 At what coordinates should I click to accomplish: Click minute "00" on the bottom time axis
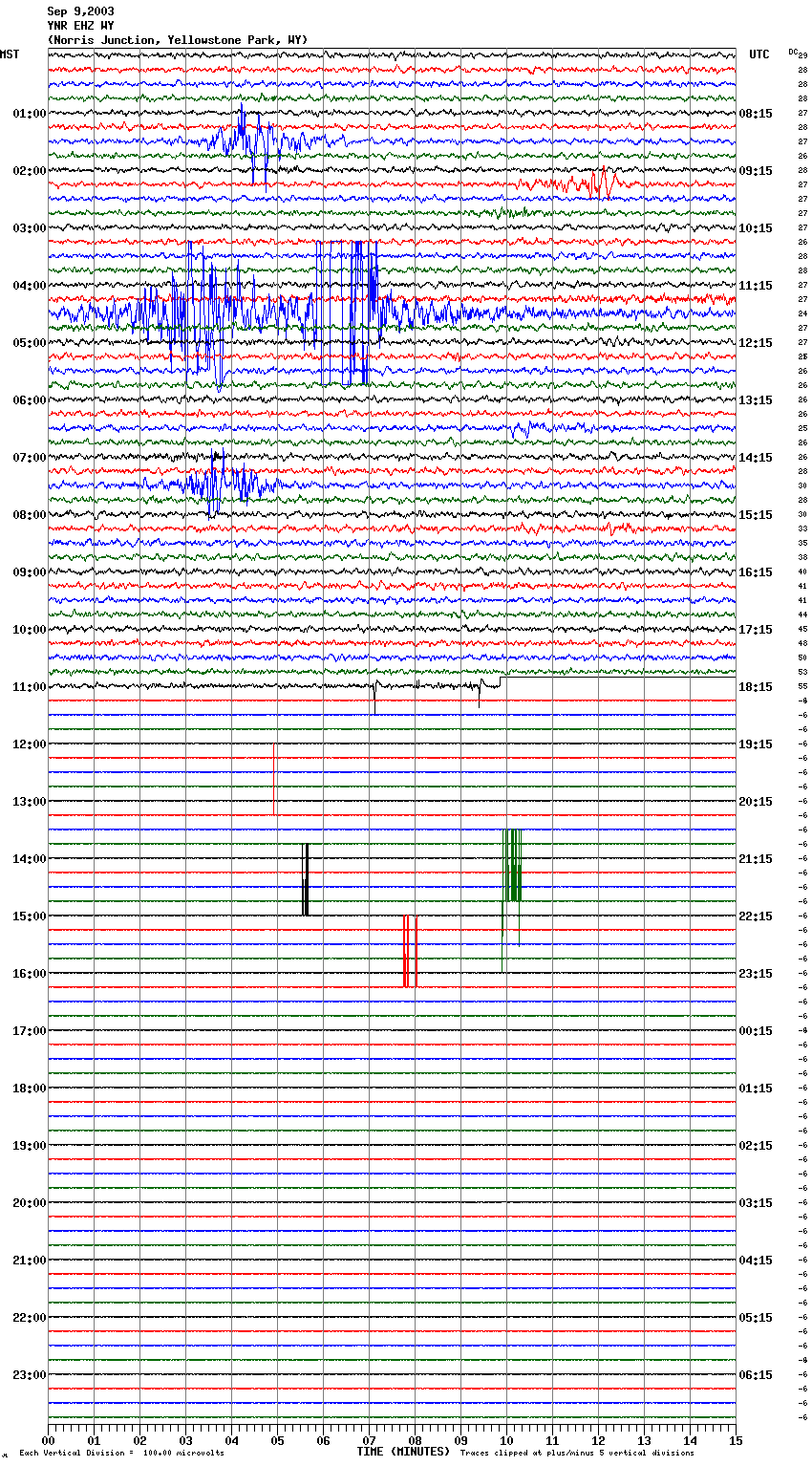point(48,1440)
